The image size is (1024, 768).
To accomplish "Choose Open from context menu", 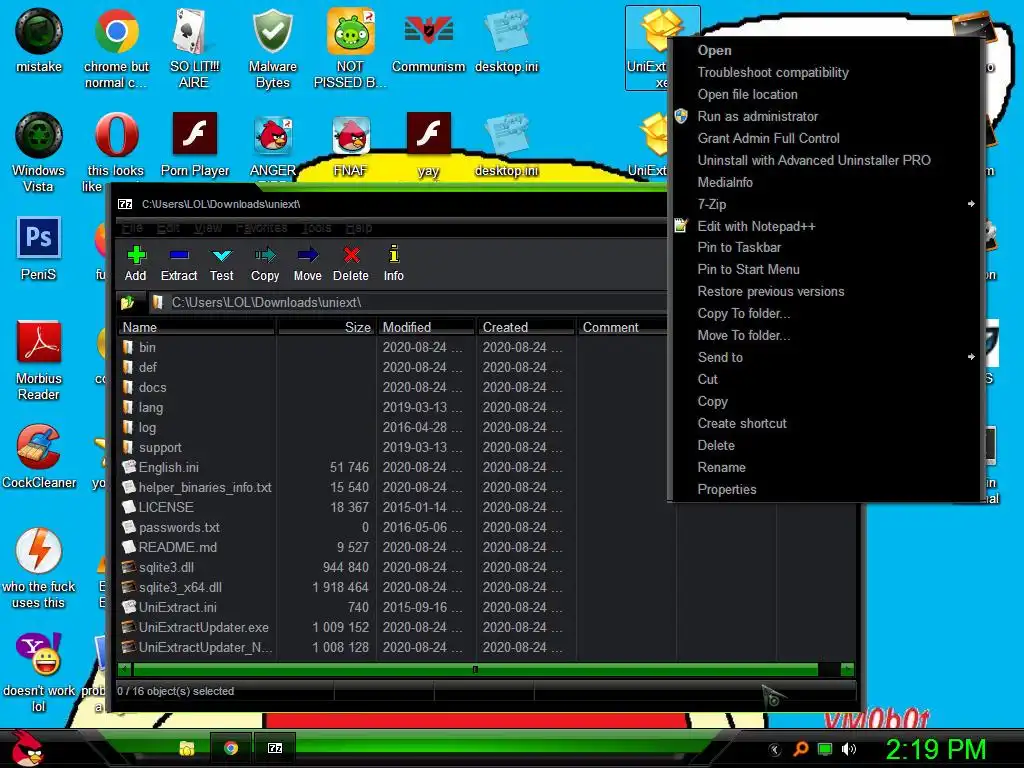I will tap(825, 50).
